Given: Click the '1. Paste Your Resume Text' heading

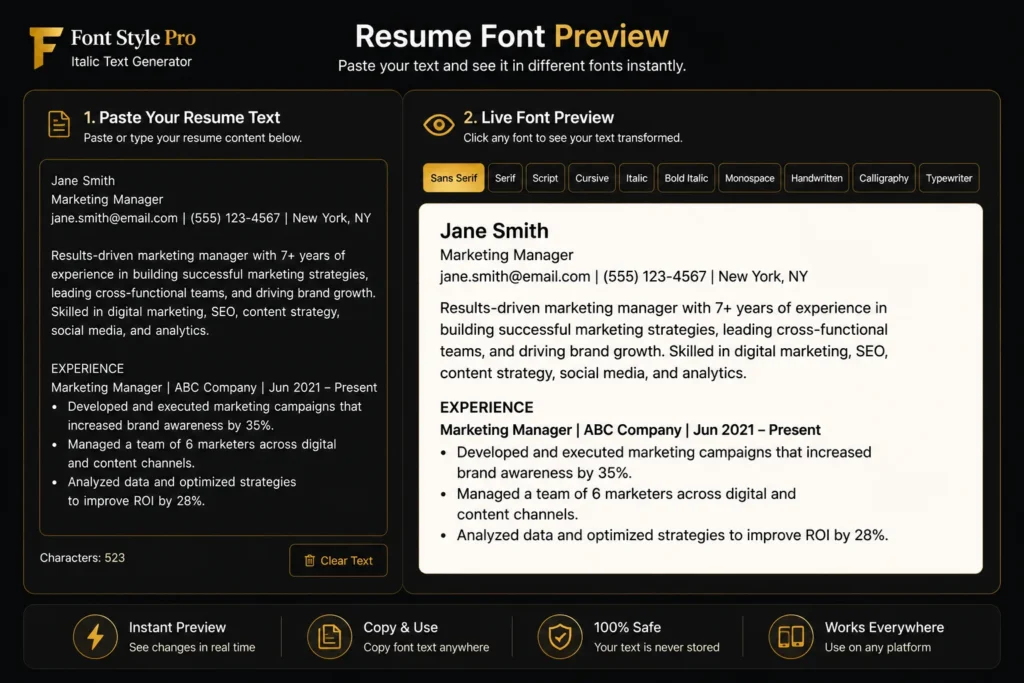Looking at the screenshot, I should coord(182,117).
